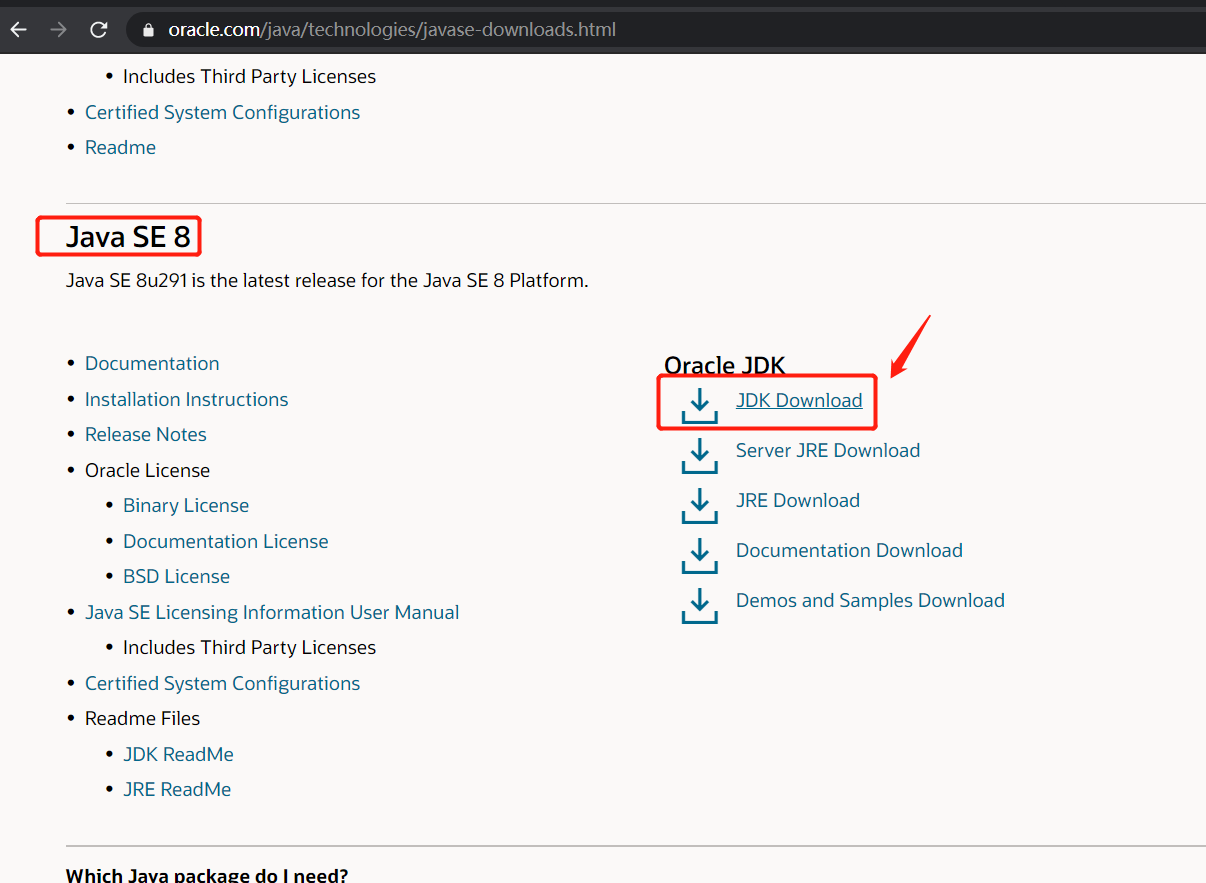Screen dimensions: 1206x883
Task: Click the Demos and Samples download icon
Action: pyautogui.click(x=700, y=606)
